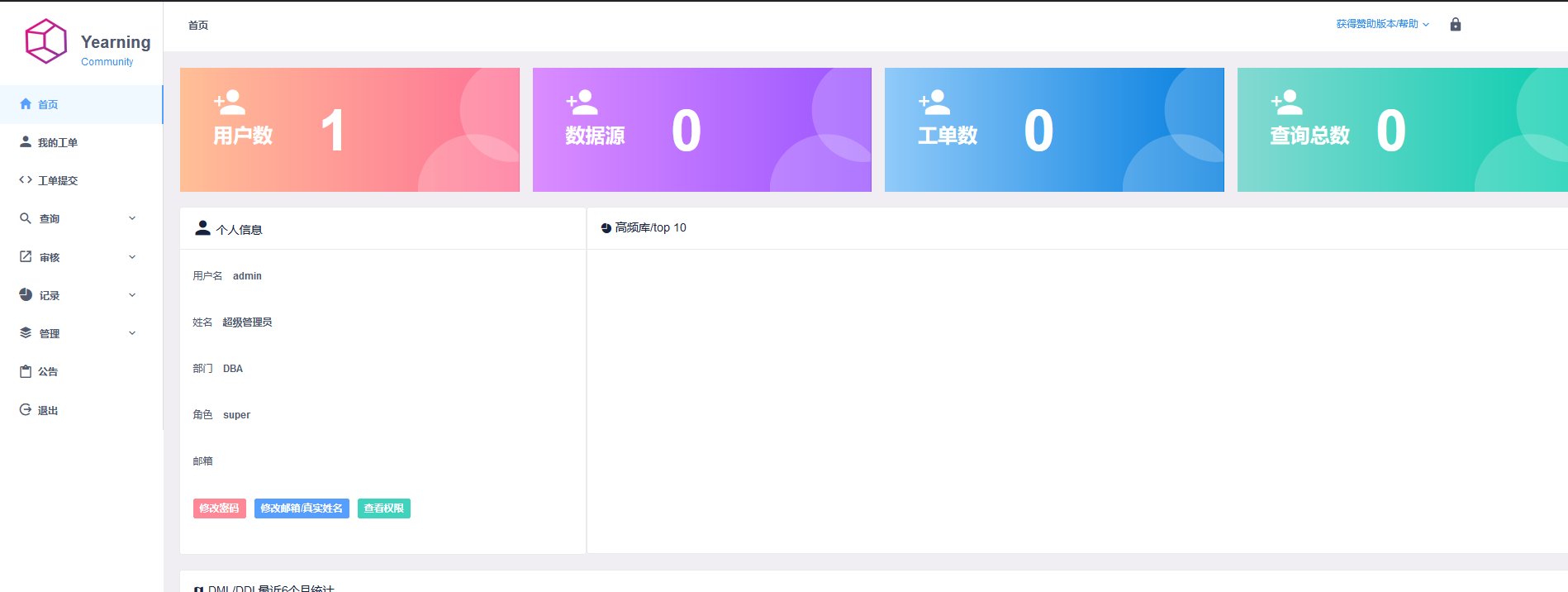
Task: Select the 管理 sidebar menu
Action: tap(81, 333)
